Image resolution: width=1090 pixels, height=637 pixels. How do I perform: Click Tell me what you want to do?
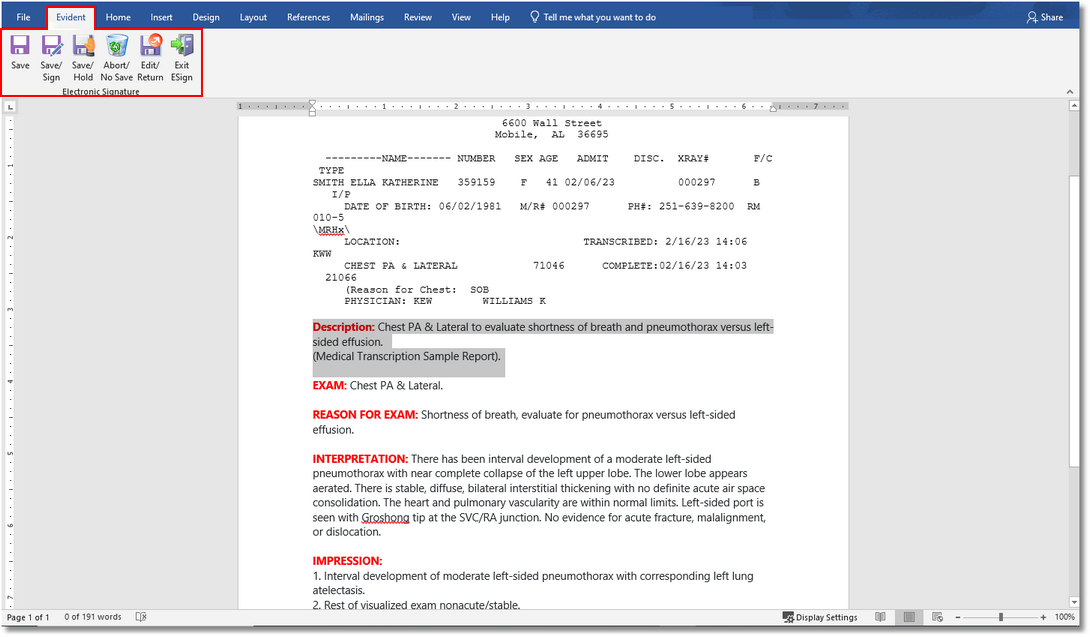tap(593, 17)
